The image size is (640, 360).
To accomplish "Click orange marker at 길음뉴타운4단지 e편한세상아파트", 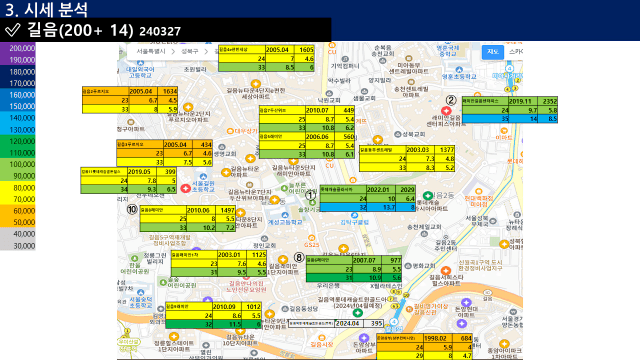I will click(256, 84).
